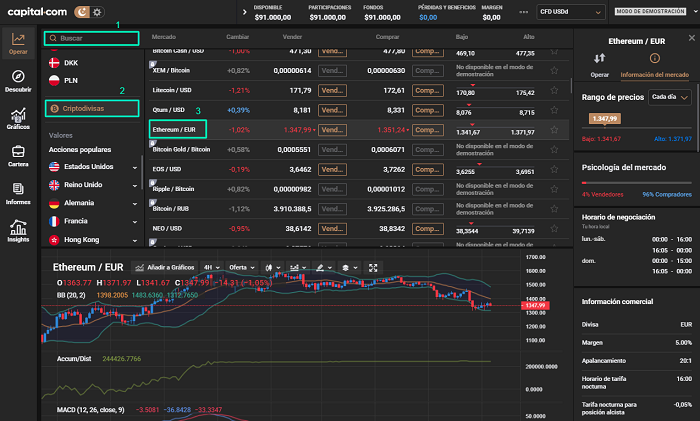Favorite Bitcoin Gold / Bitcoin with the star
Viewport: 700px width, 421px height.
[x=554, y=150]
